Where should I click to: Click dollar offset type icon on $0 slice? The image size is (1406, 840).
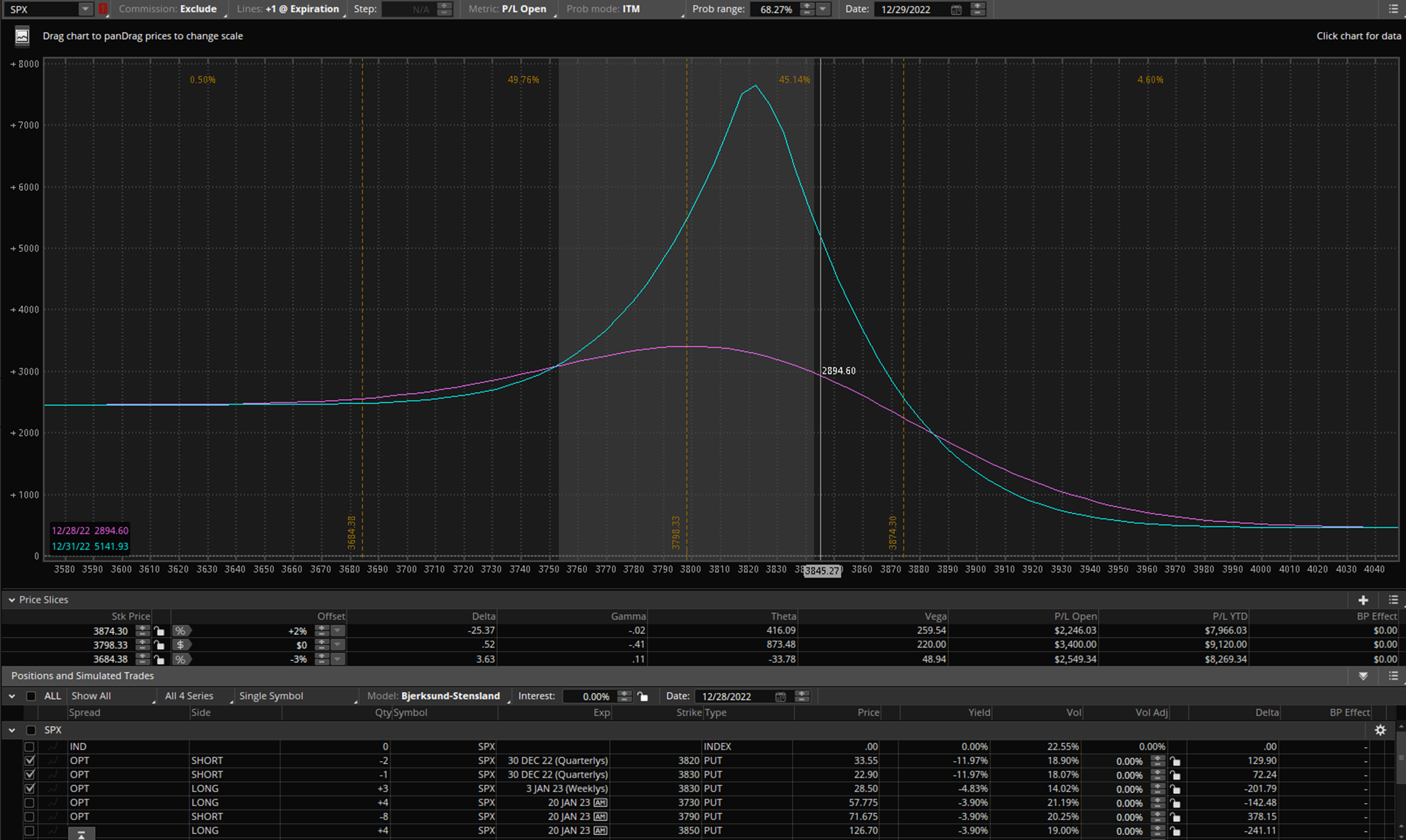pos(181,645)
